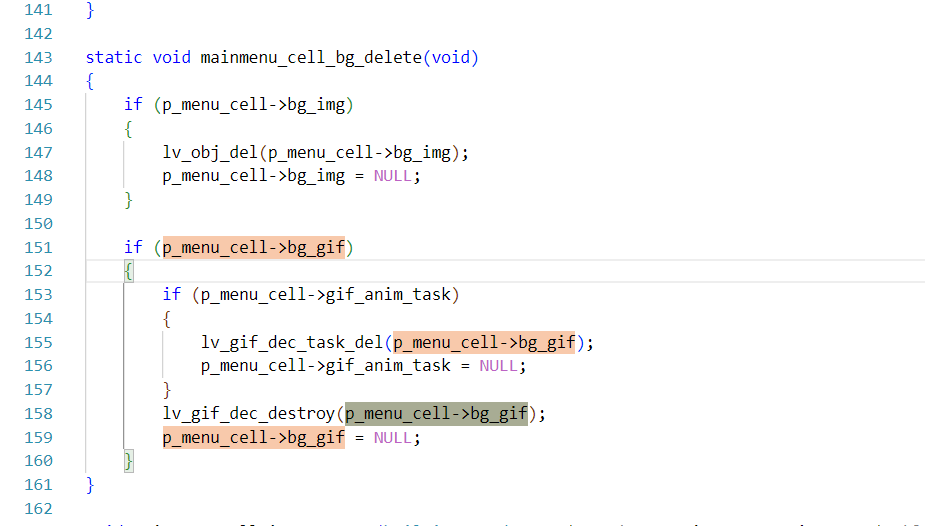Click the p_menu_cell->bg_gif argument on line 155

click(484, 342)
